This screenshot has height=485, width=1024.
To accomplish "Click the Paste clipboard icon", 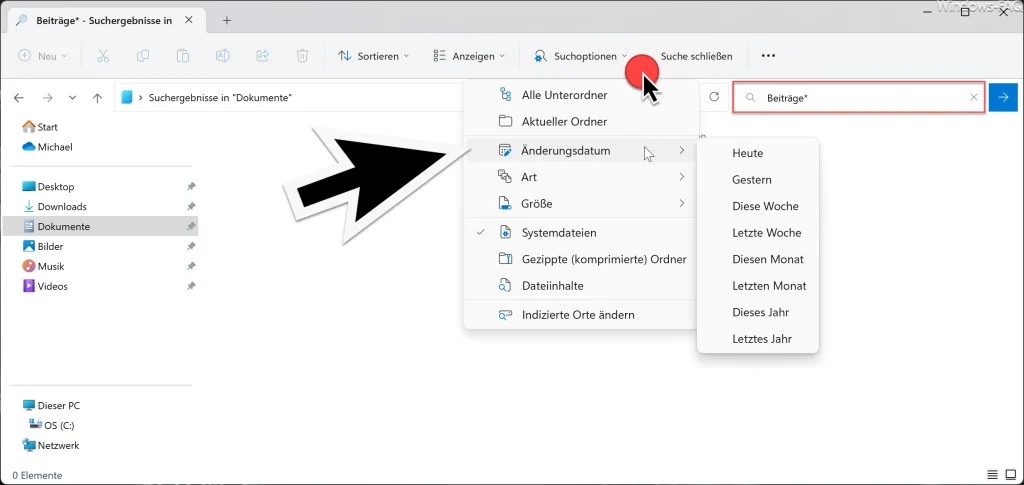I will coord(183,56).
